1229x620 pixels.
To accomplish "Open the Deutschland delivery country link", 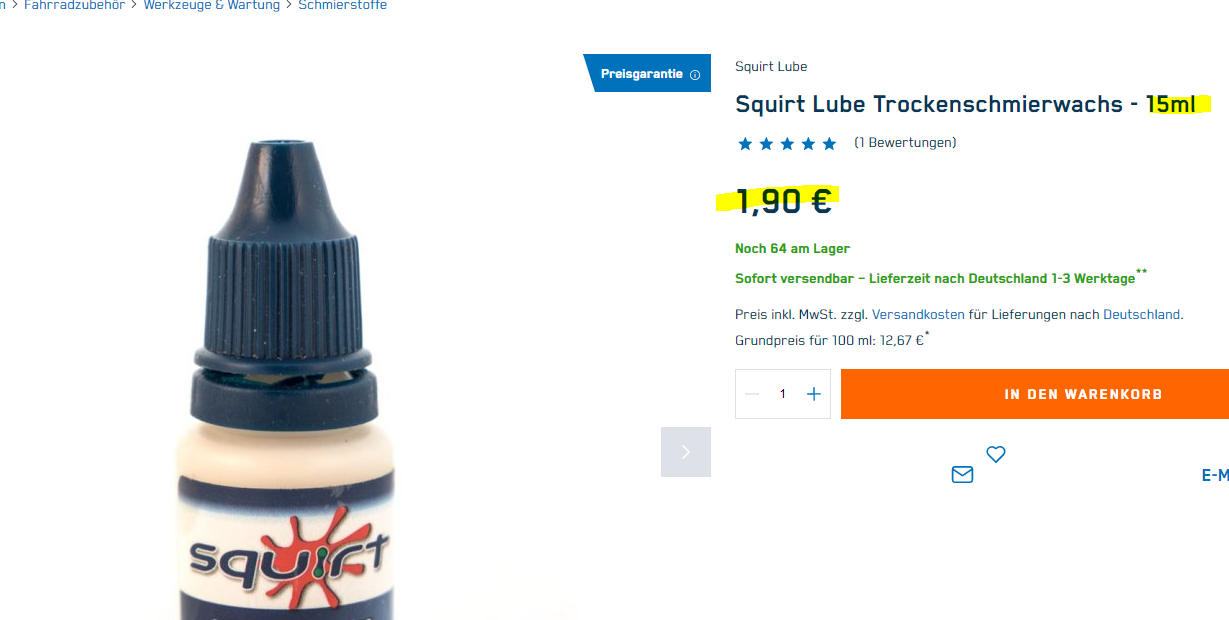I will pos(1141,314).
